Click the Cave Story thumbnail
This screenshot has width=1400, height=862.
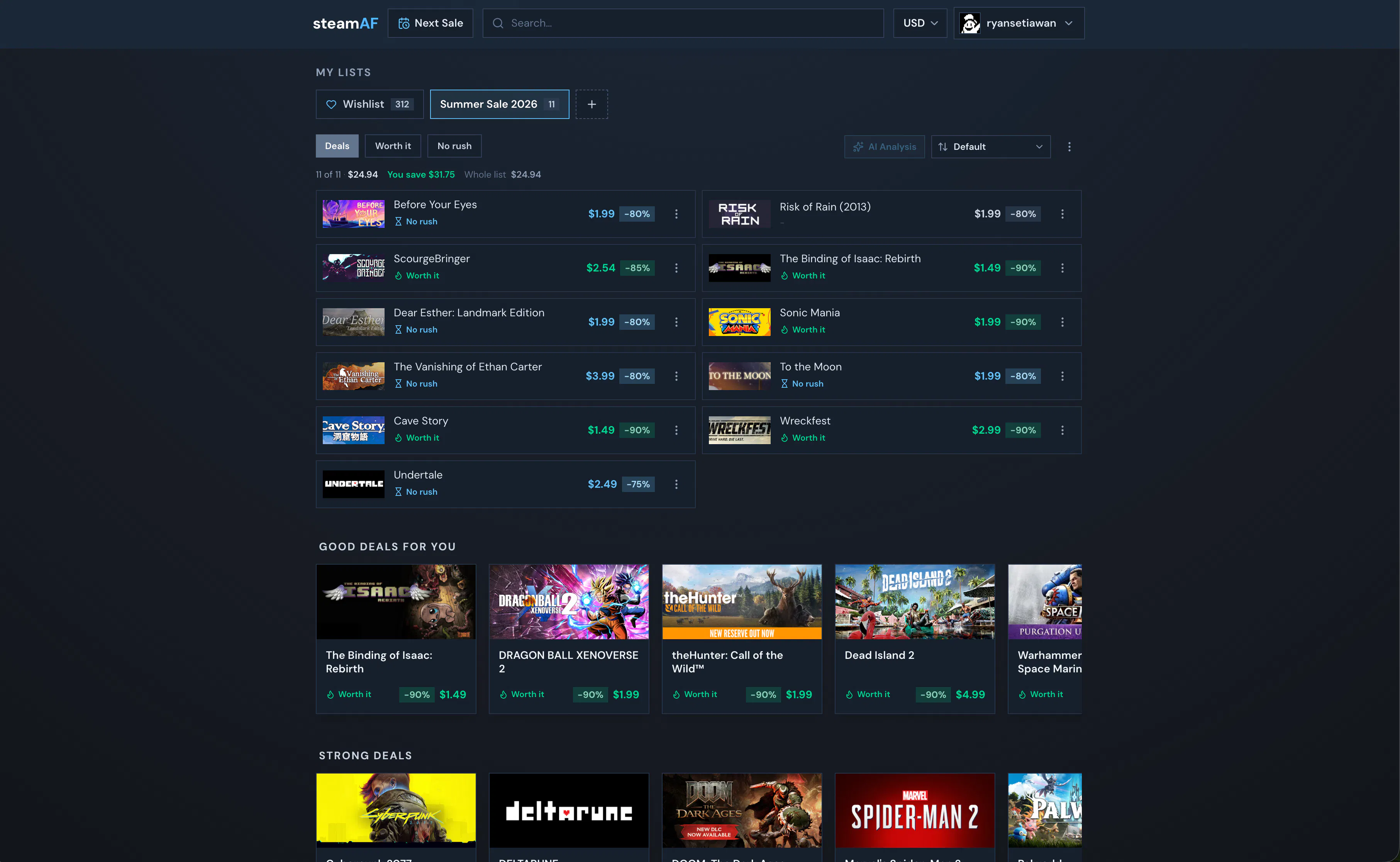[x=353, y=431]
